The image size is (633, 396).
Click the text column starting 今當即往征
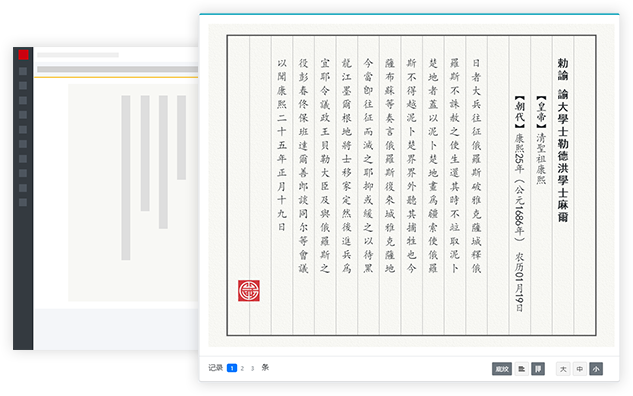[x=368, y=166]
